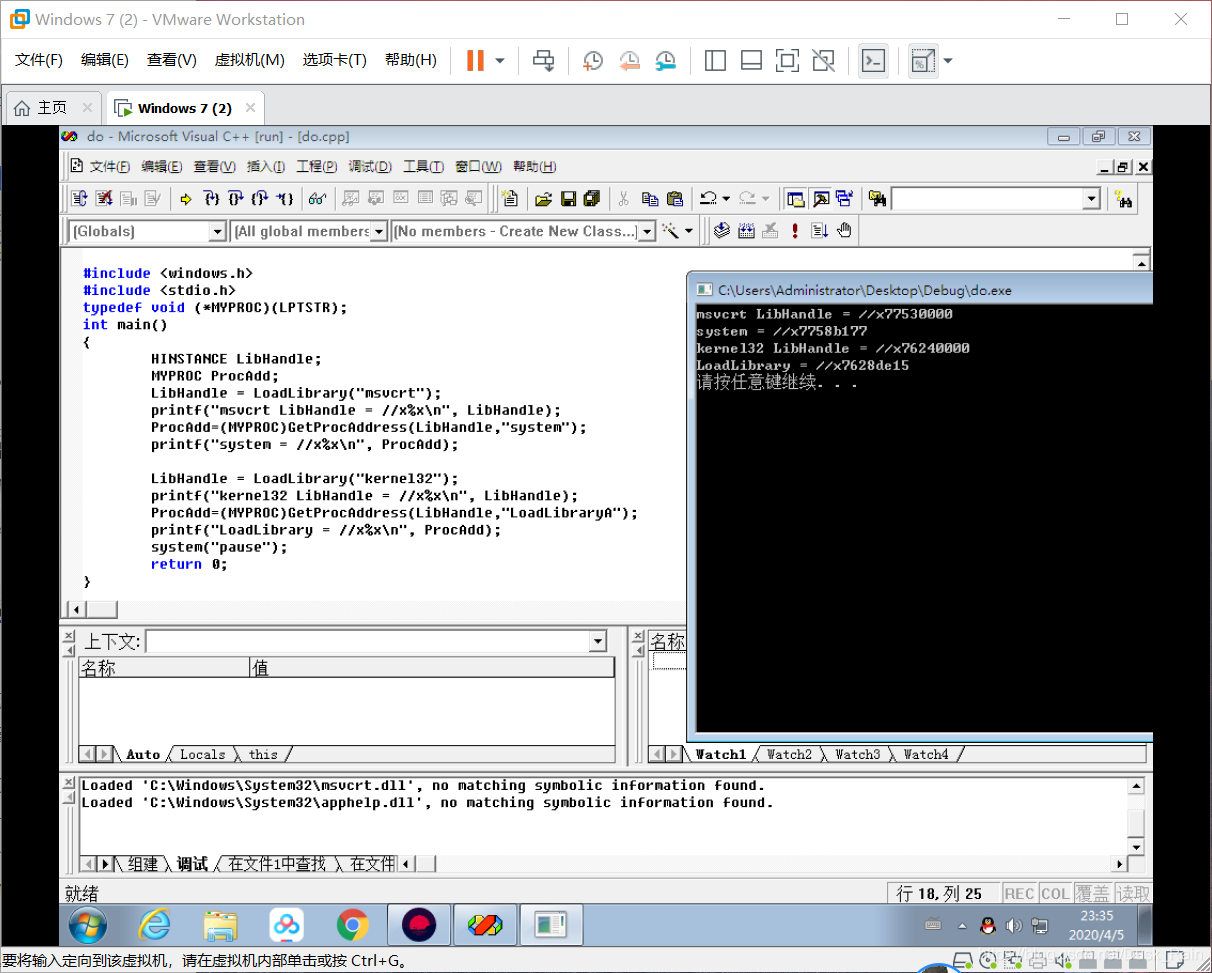
Task: Click the Run to Cursor icon
Action: click(x=285, y=199)
